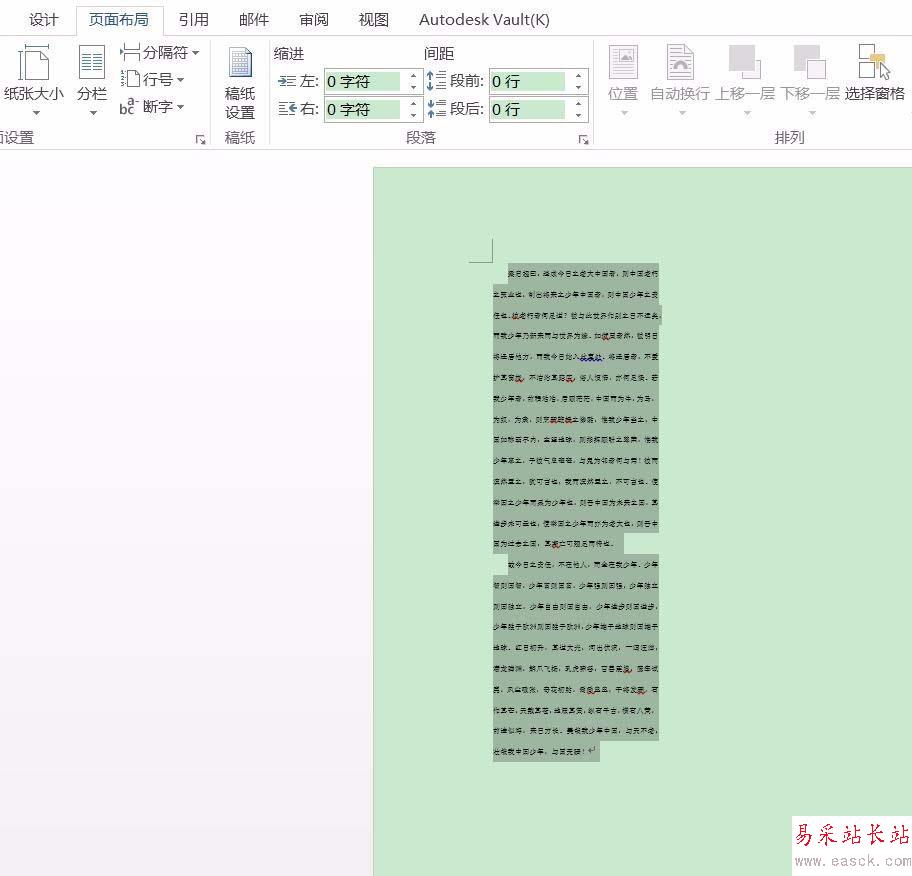912x876 pixels.
Task: Select the 页面布局 tab
Action: [x=119, y=20]
